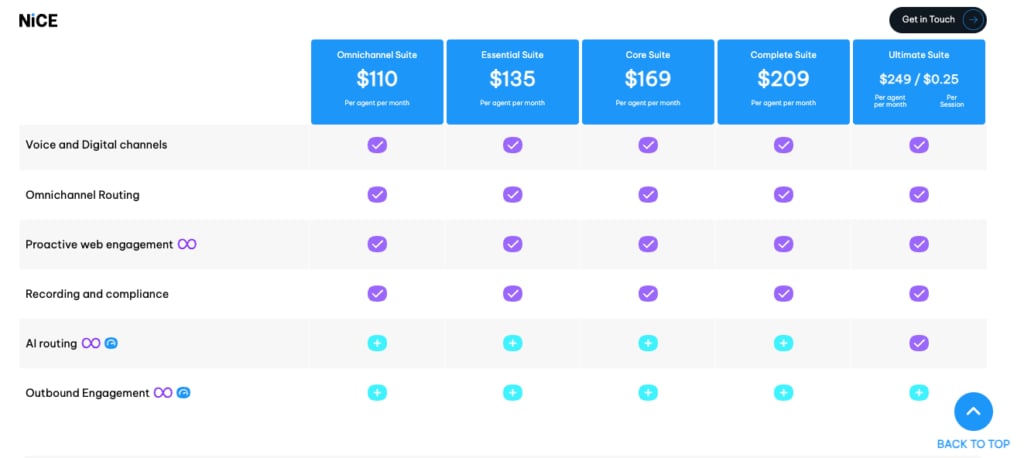1024x458 pixels.
Task: Click the NiCE logo
Action: [x=38, y=21]
